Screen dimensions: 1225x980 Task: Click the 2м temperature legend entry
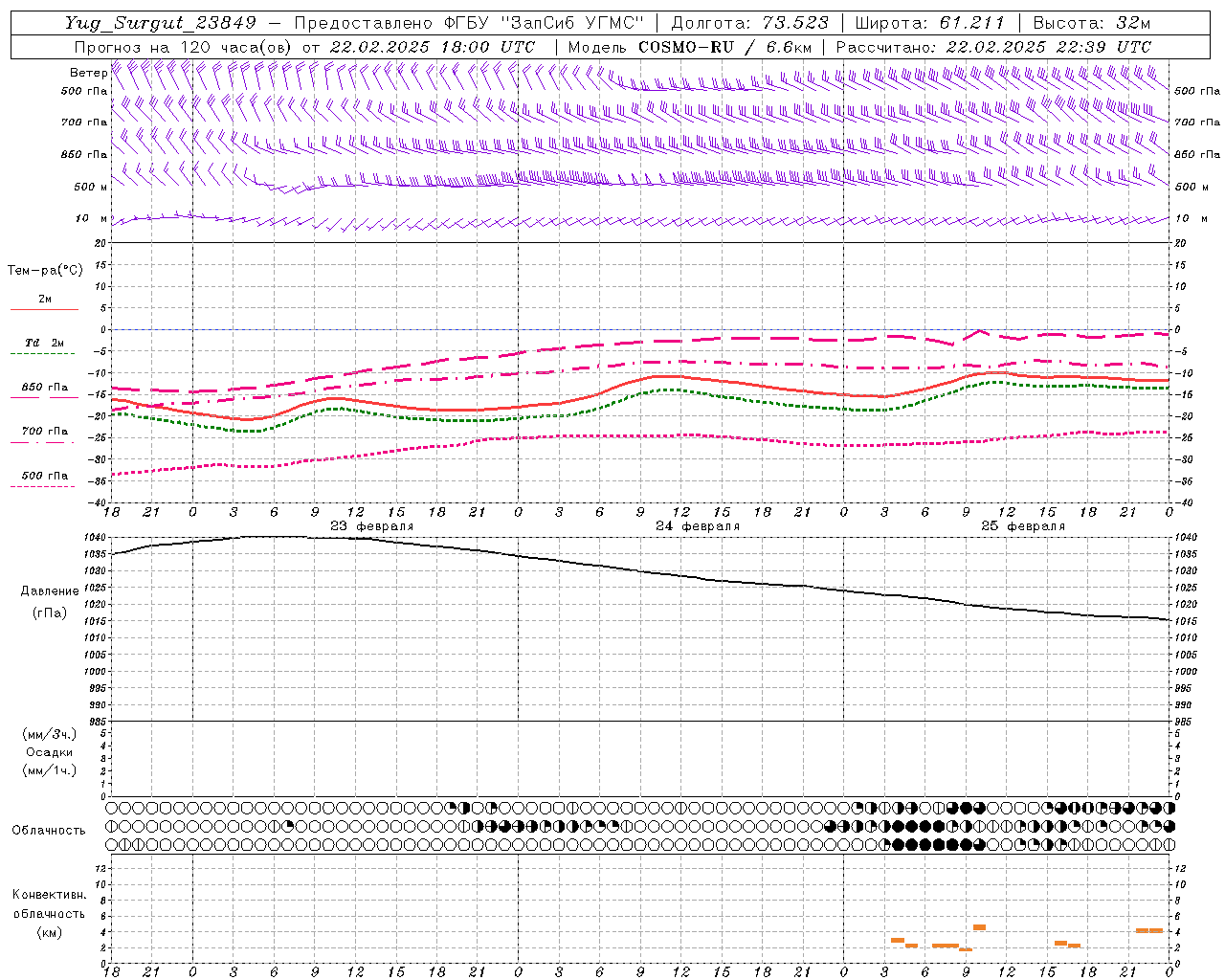point(45,299)
